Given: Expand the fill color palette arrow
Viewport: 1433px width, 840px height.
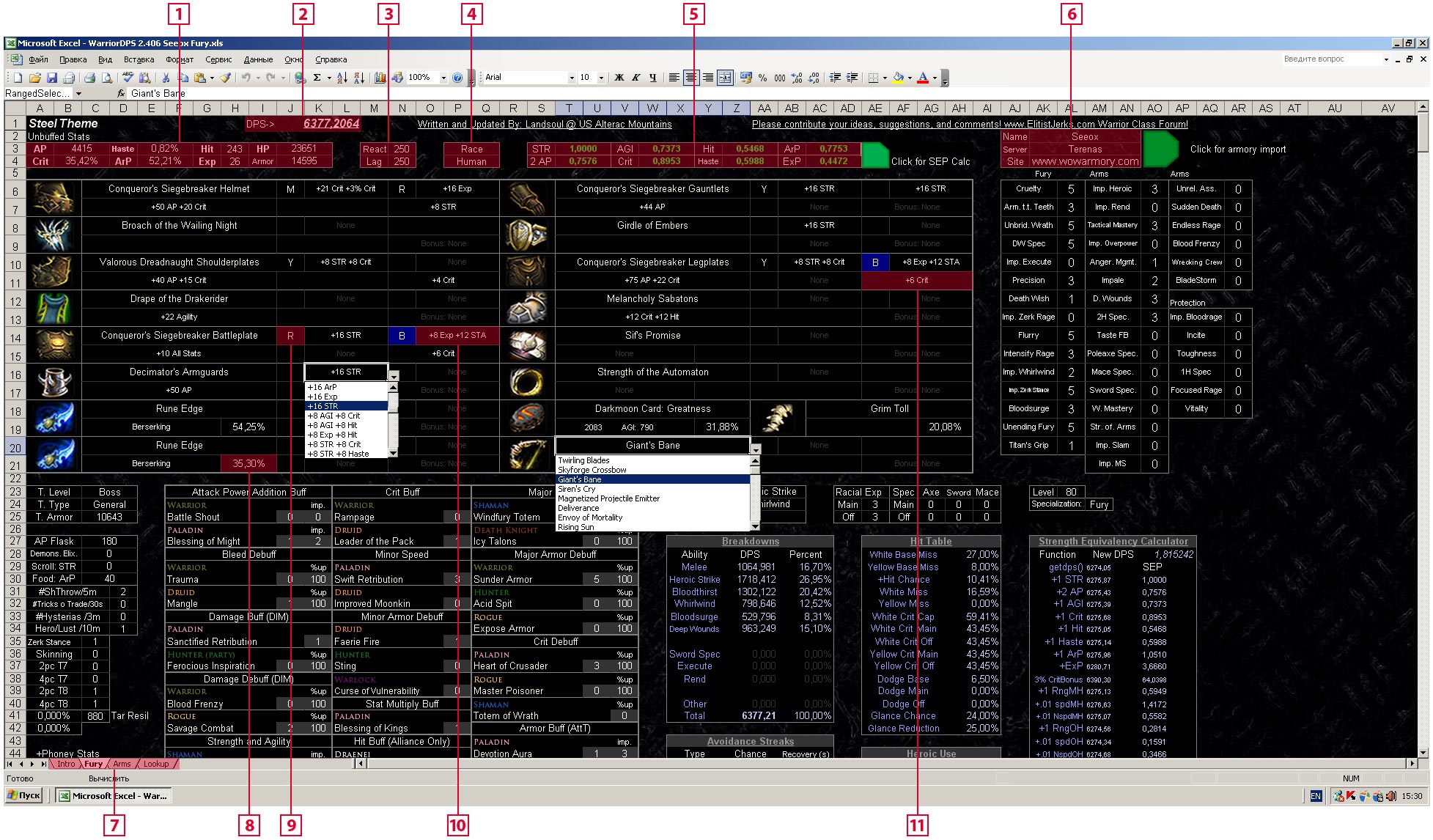Looking at the screenshot, I should pos(910,78).
